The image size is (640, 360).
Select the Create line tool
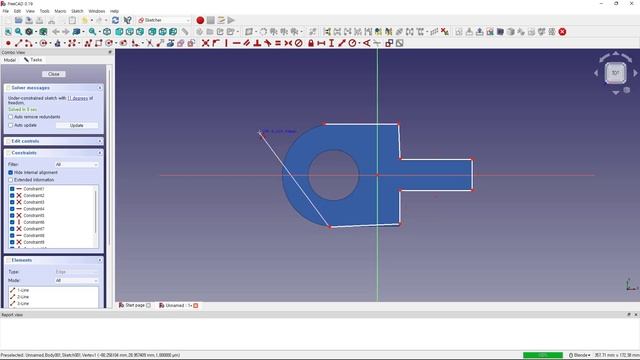click(18, 43)
